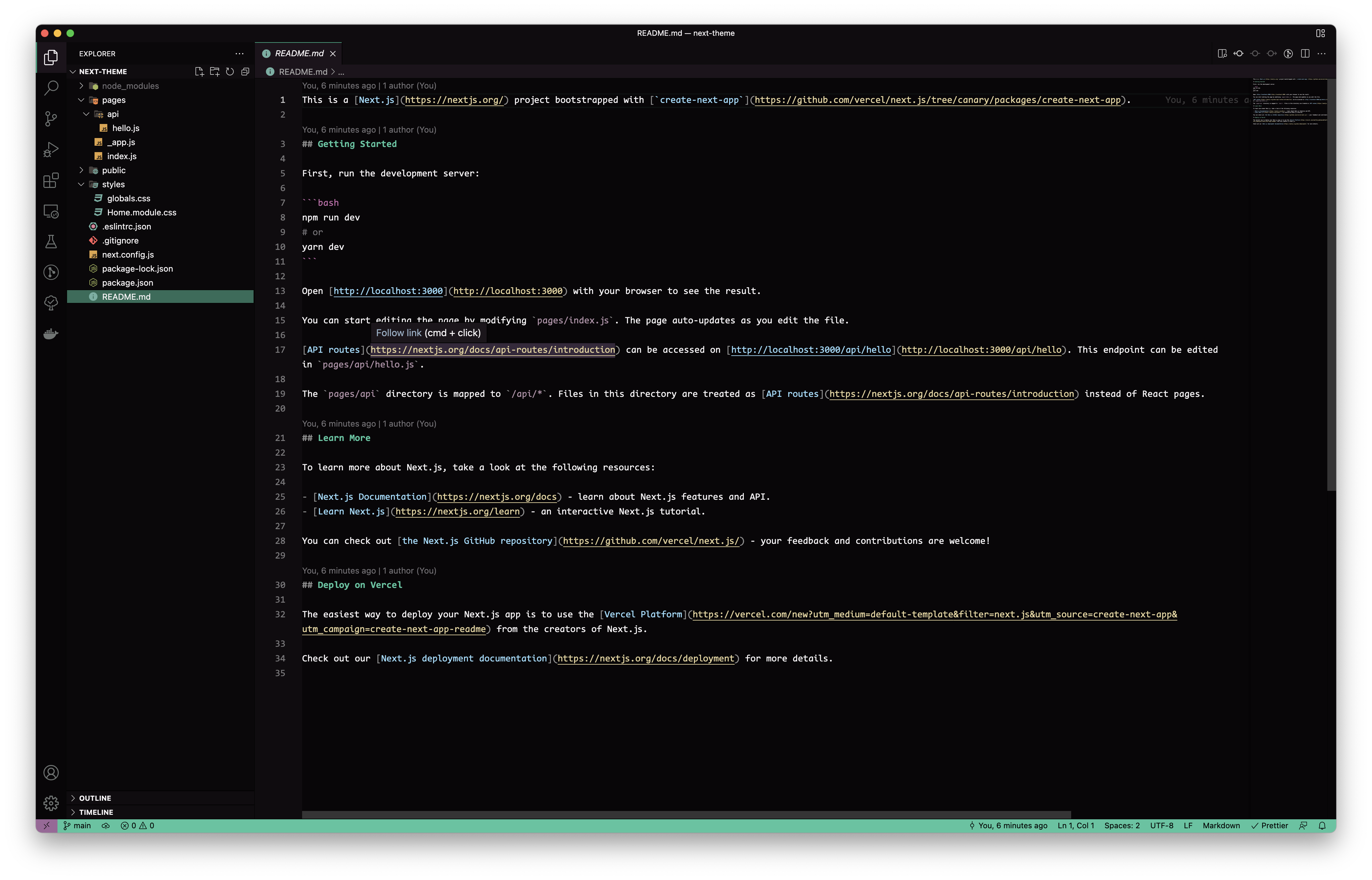Viewport: 1372px width, 880px height.
Task: Click the Split Editor Right icon
Action: click(x=1305, y=54)
